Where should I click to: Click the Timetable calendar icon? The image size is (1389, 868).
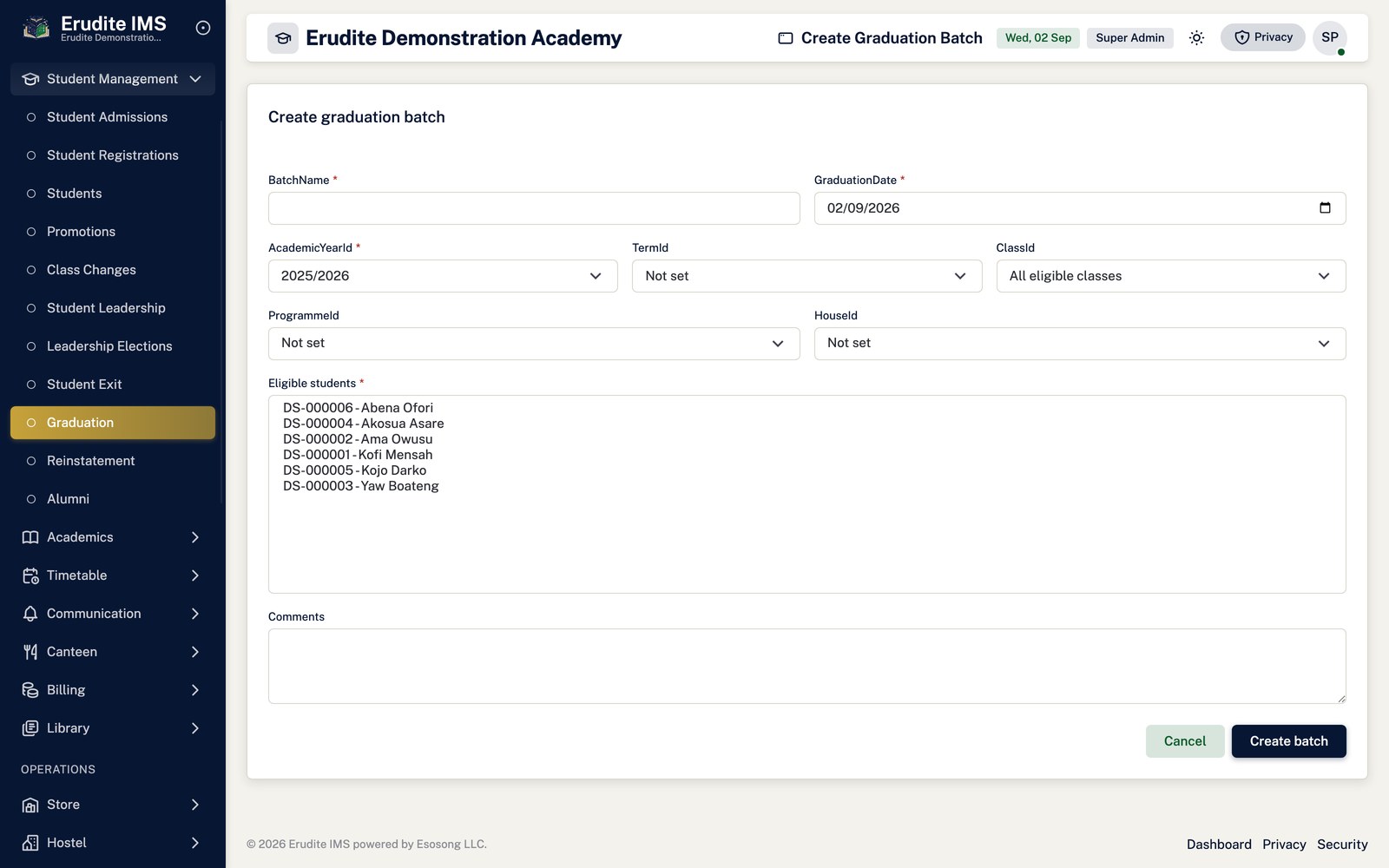coord(30,575)
